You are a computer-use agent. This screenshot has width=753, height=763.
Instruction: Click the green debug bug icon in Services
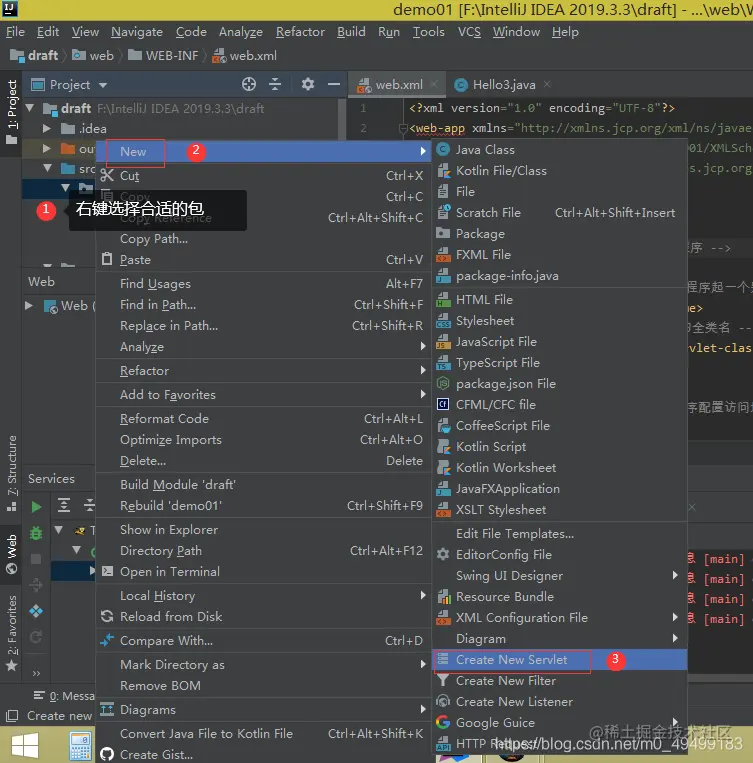36,533
